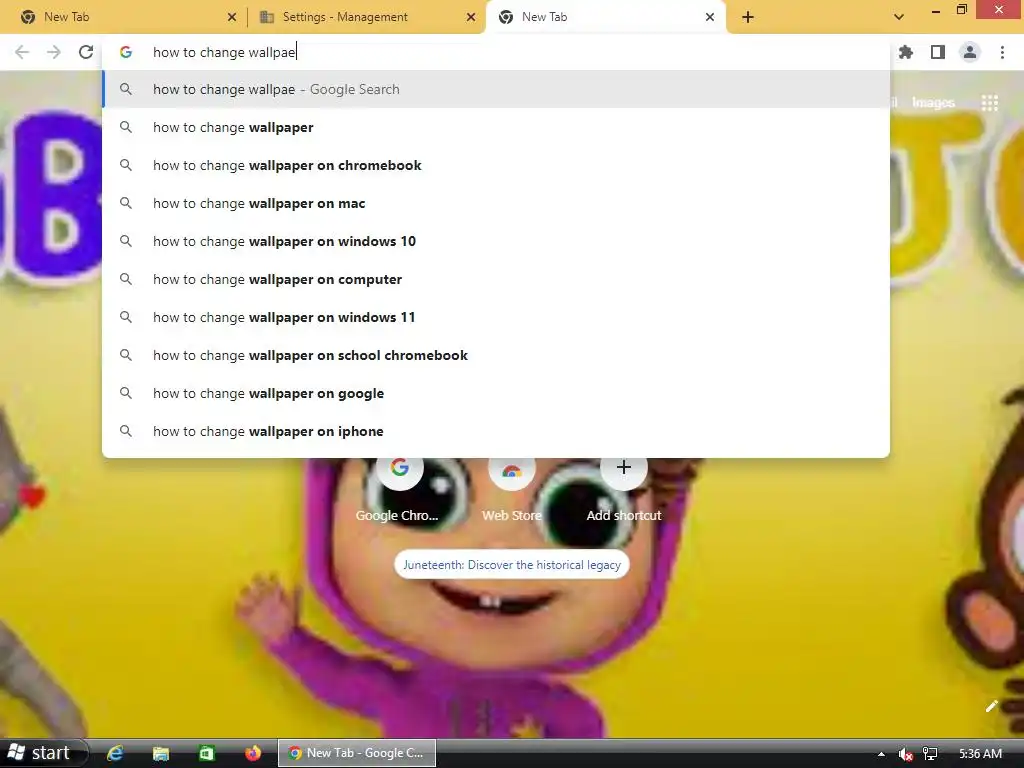
Task: Open Chrome three-dot menu
Action: [x=1002, y=52]
